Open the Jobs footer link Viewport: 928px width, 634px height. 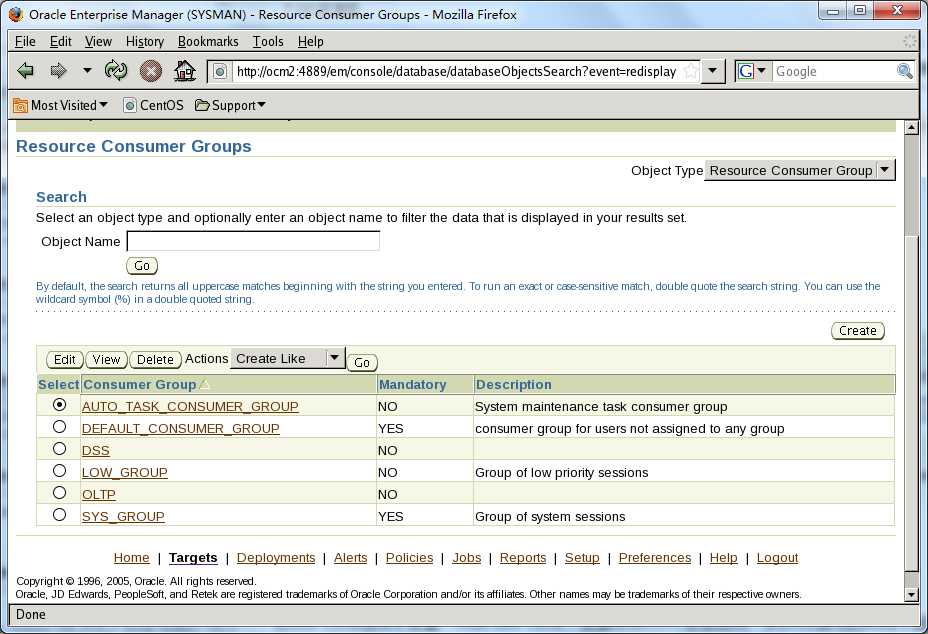click(x=466, y=558)
